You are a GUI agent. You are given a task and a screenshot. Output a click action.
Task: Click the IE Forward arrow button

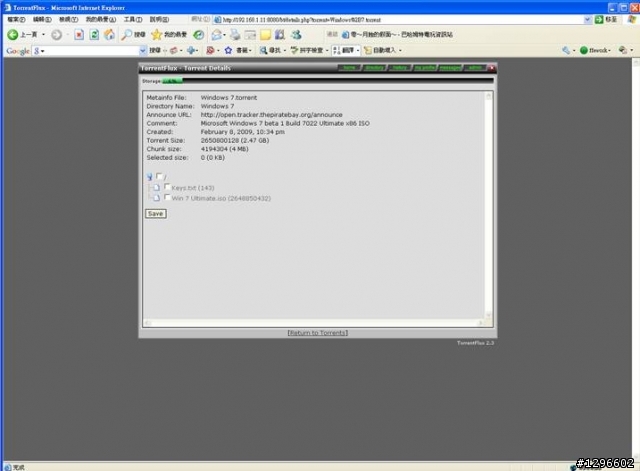56,35
